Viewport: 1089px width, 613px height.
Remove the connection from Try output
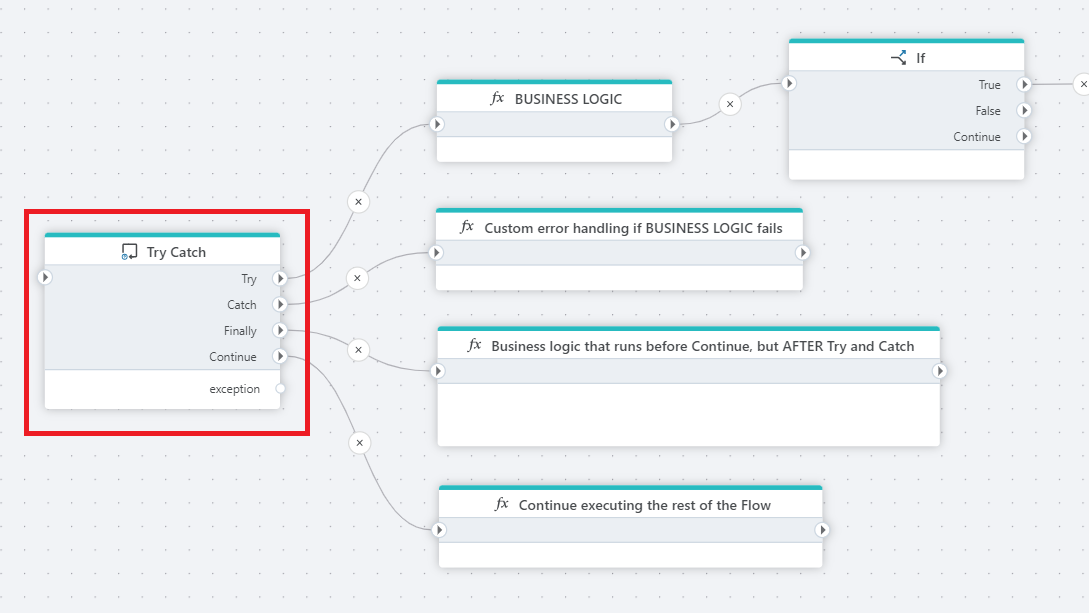[359, 201]
